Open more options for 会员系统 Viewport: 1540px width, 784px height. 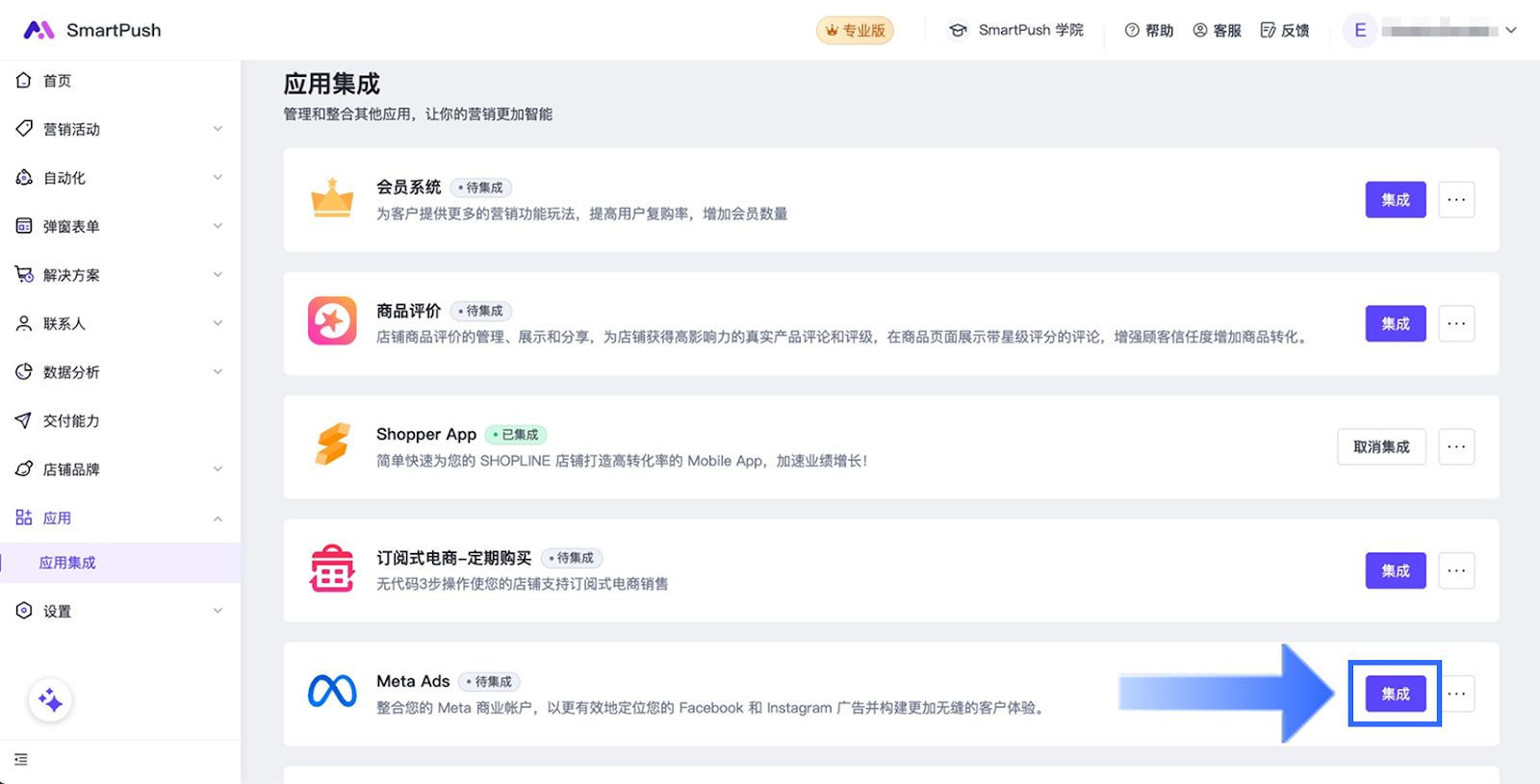point(1456,200)
